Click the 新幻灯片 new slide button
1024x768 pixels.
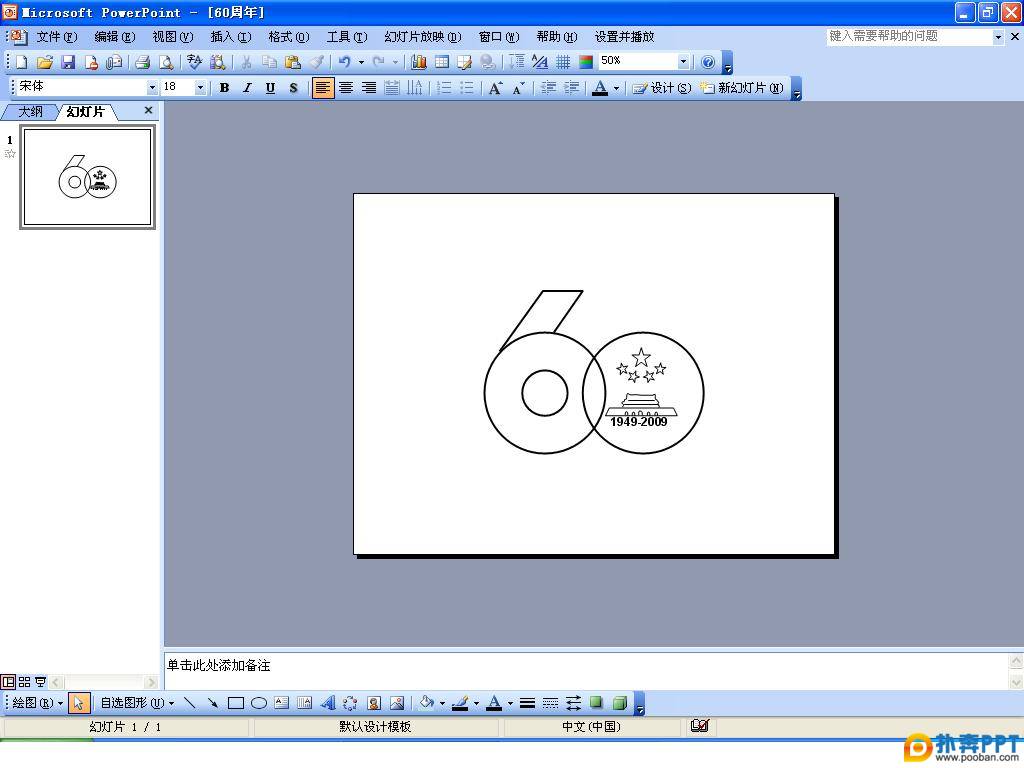741,88
